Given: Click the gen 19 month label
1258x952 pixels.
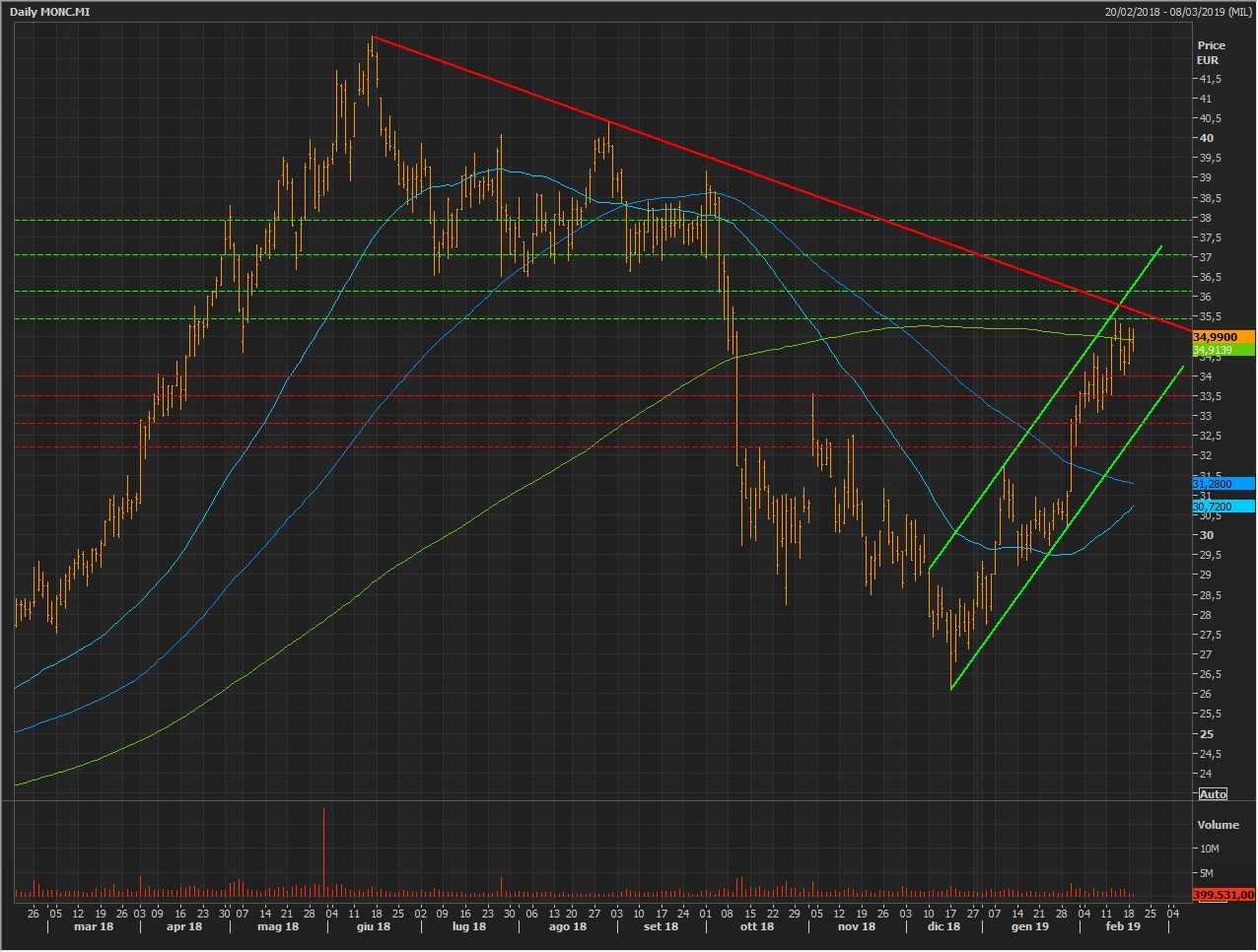Looking at the screenshot, I should click(x=1029, y=926).
